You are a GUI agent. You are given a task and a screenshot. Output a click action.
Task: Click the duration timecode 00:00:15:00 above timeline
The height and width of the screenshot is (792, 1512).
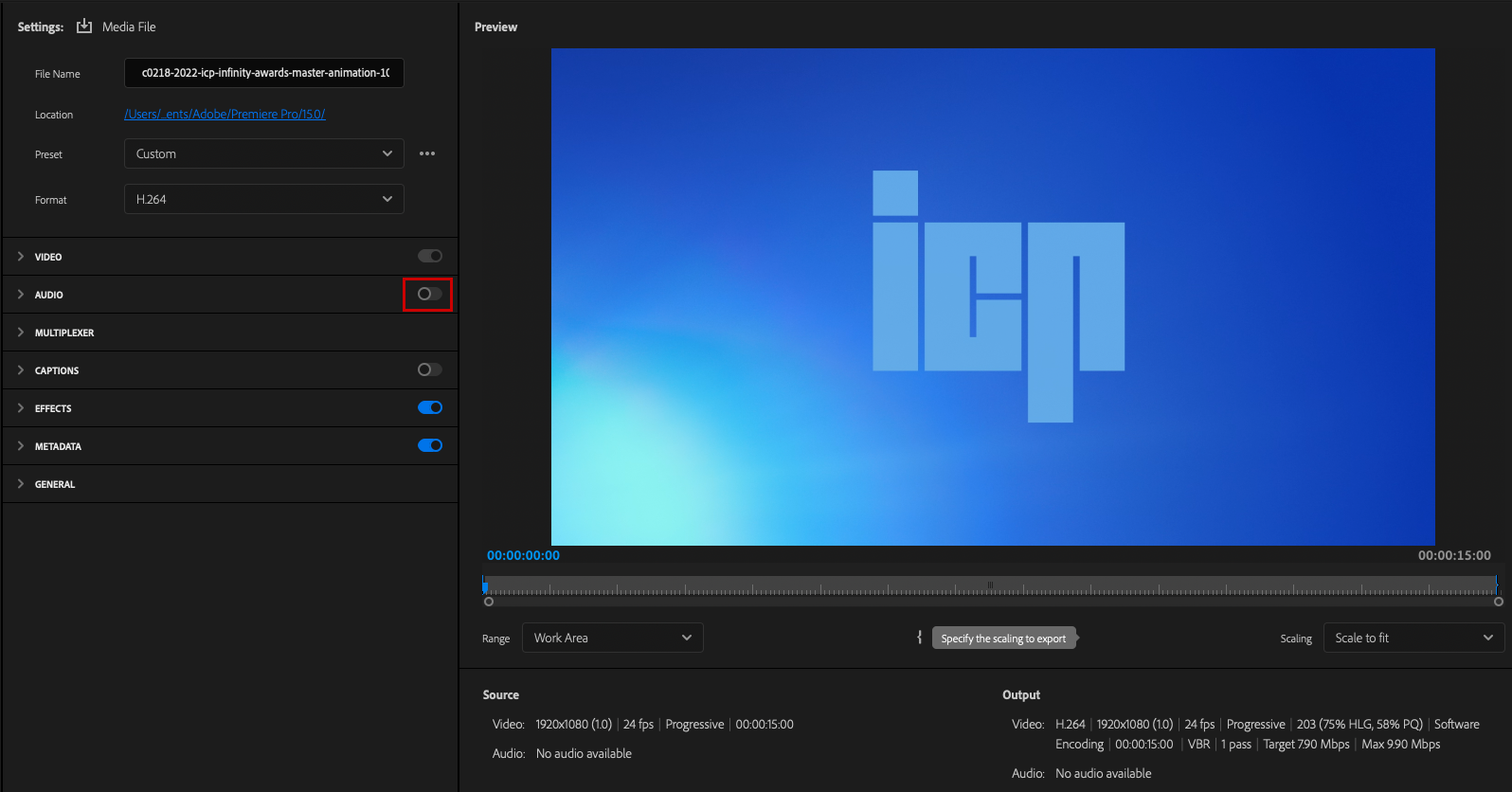(x=1454, y=555)
